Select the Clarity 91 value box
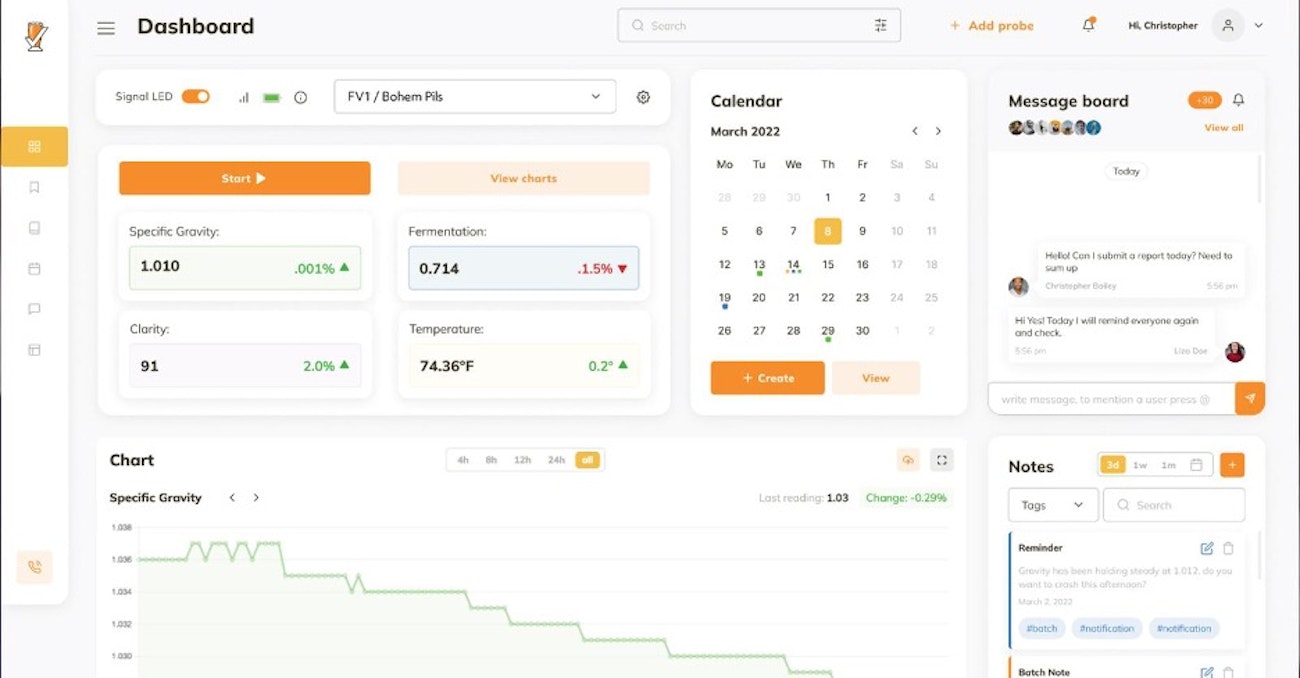The height and width of the screenshot is (678, 1300). click(245, 366)
